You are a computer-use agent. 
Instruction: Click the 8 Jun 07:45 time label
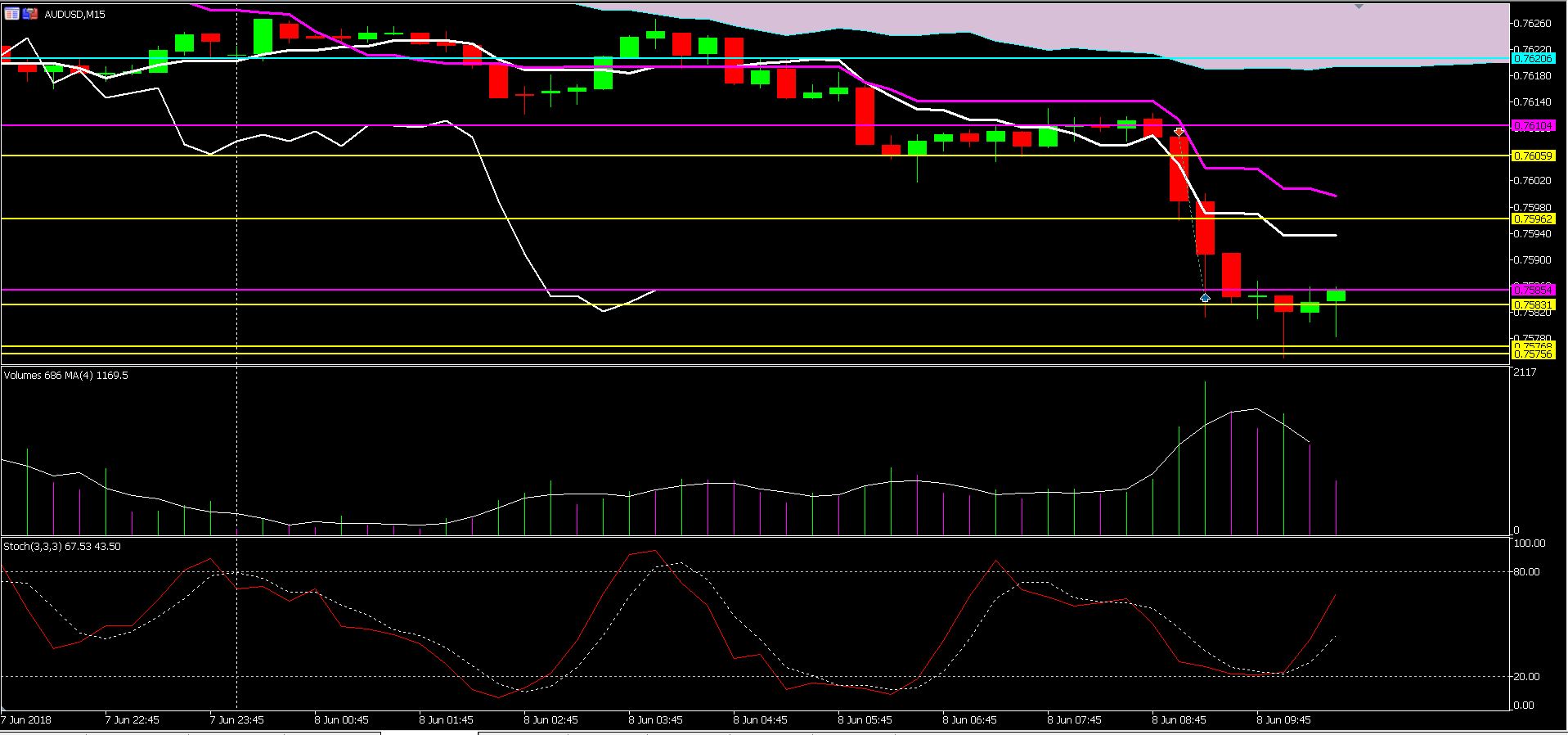1075,721
